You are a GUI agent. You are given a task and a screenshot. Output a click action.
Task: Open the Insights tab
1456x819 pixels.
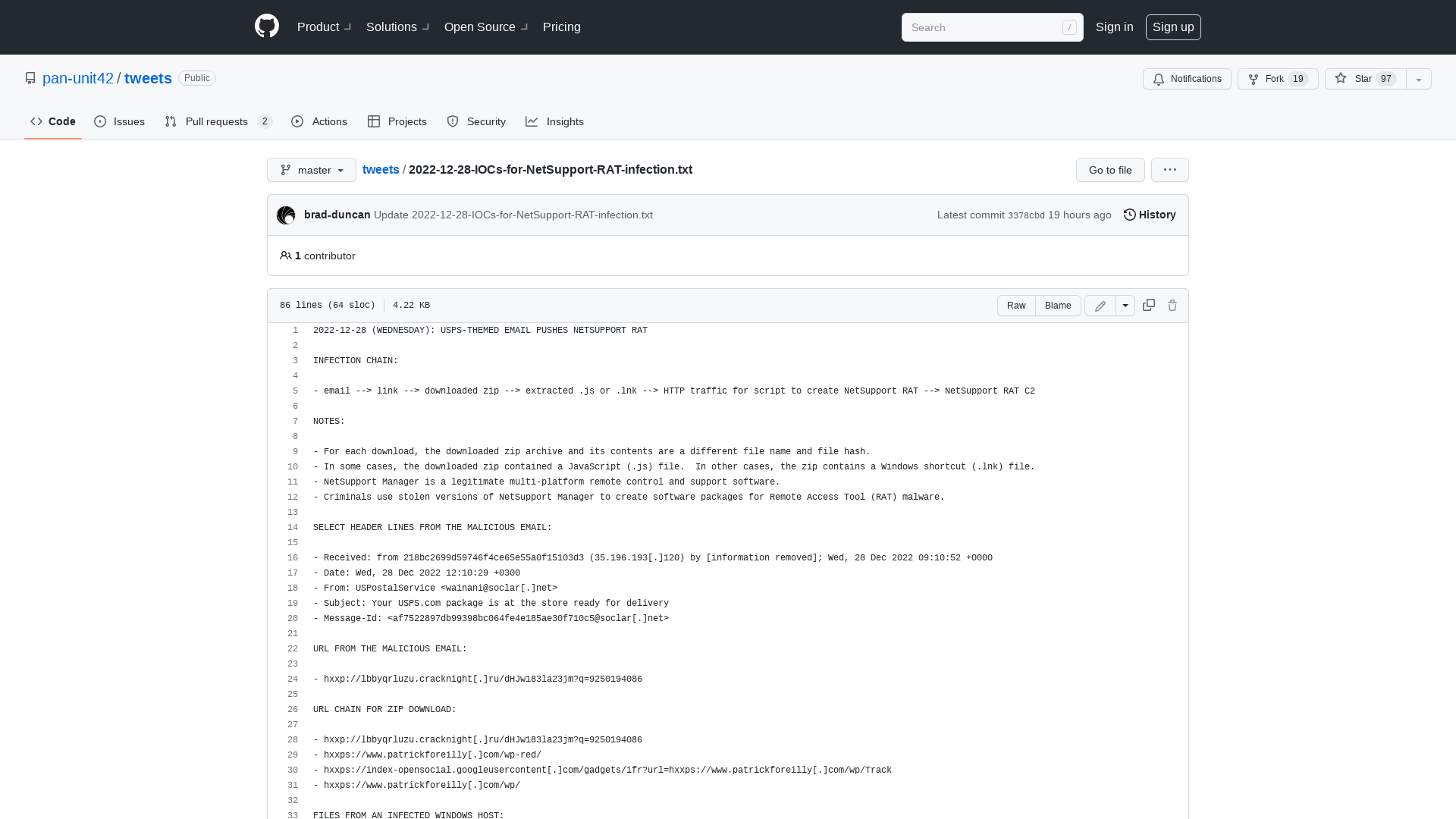tap(554, 121)
